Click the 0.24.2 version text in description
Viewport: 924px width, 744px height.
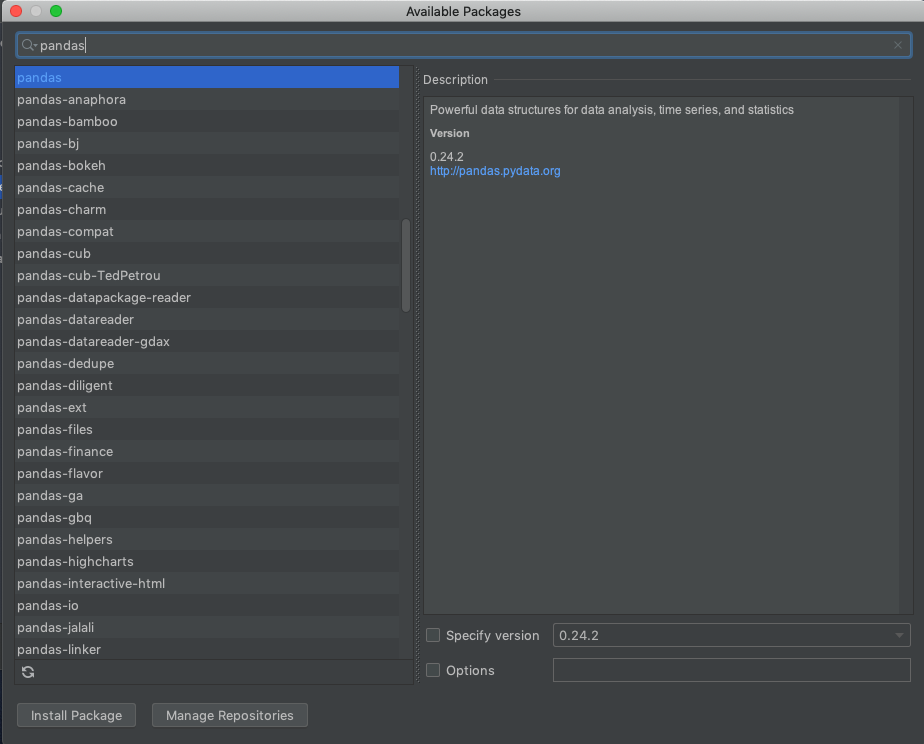point(447,157)
